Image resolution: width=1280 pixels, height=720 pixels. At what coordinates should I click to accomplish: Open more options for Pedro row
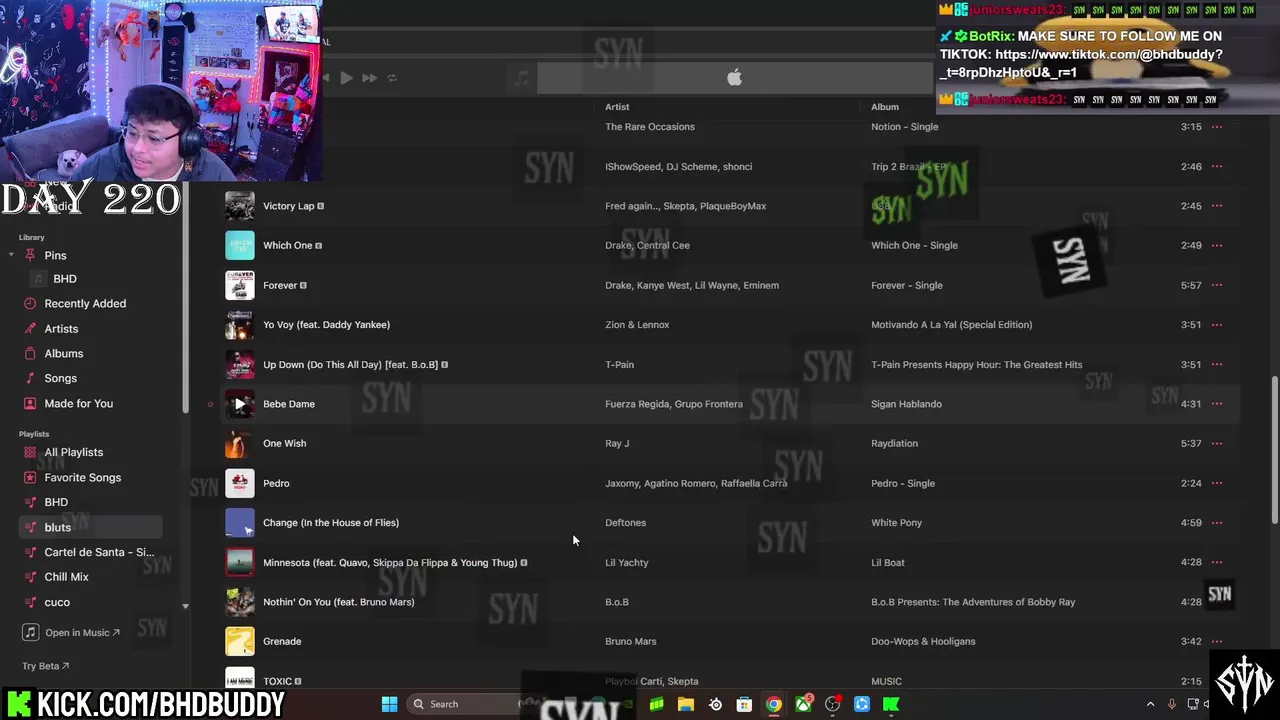pyautogui.click(x=1217, y=483)
